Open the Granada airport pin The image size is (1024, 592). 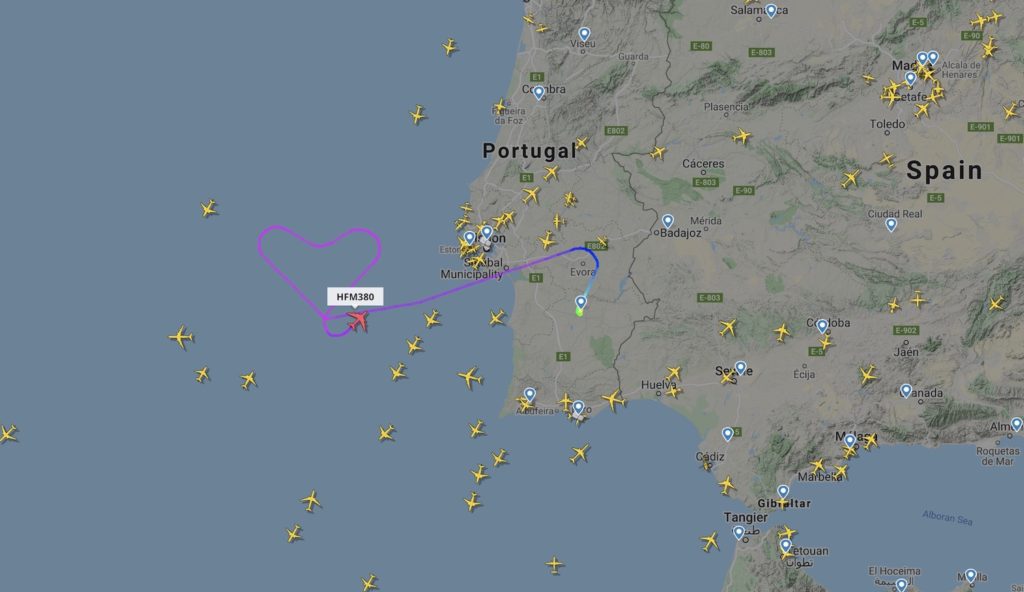[x=906, y=391]
